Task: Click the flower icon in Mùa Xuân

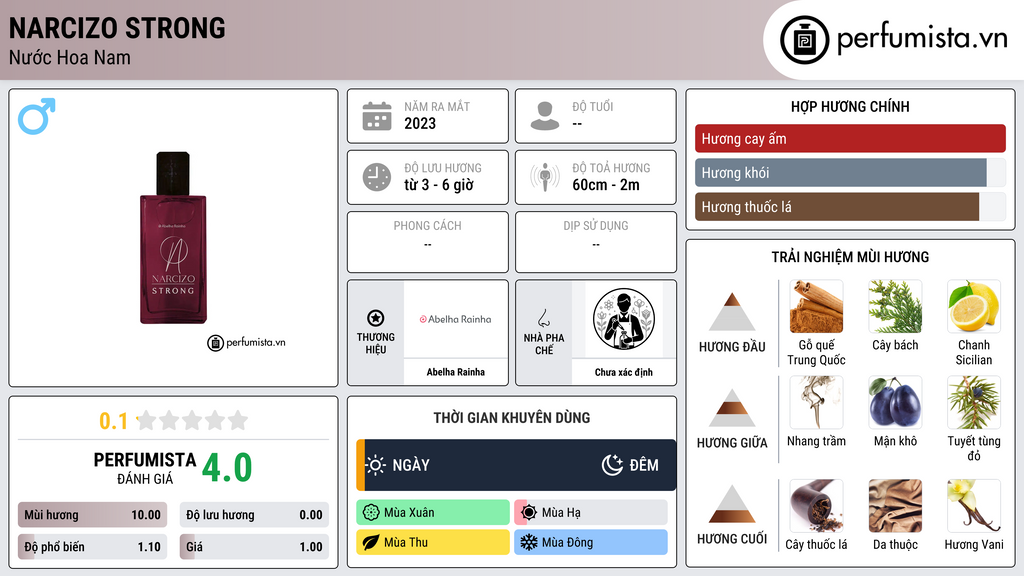Action: (371, 513)
